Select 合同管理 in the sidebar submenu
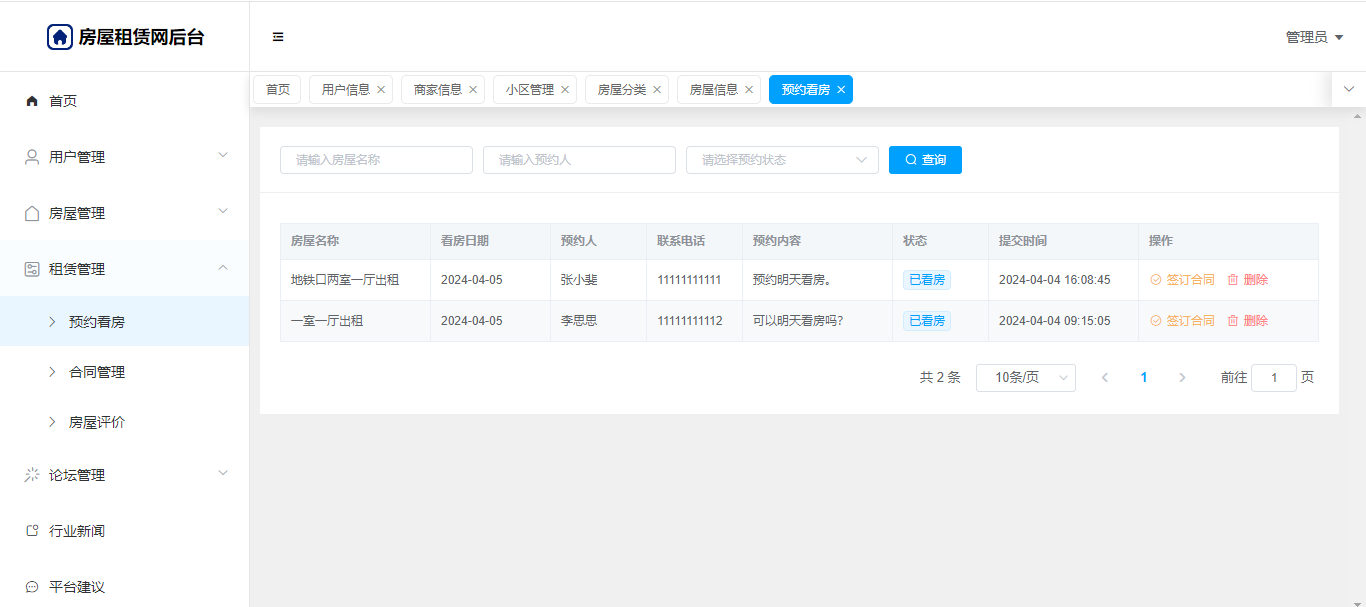 [x=96, y=372]
